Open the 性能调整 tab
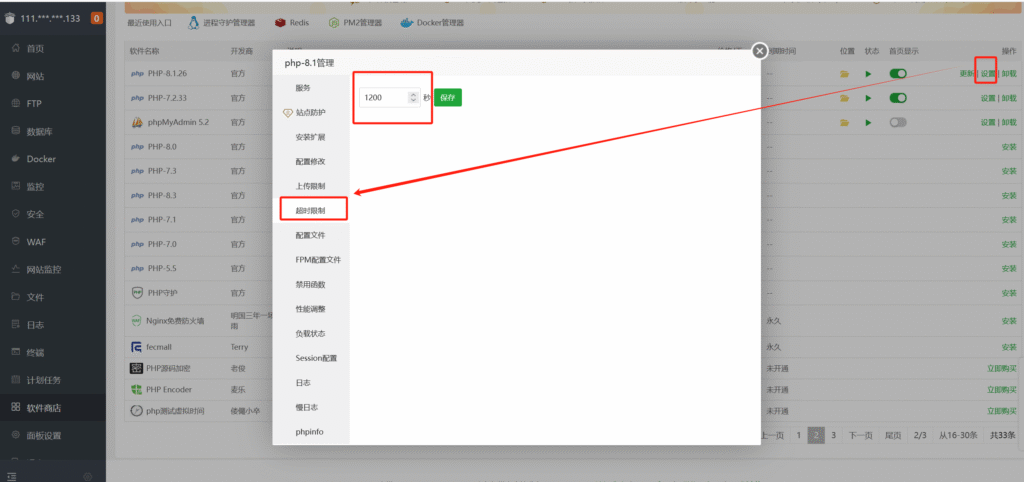The width and height of the screenshot is (1024, 482). pos(311,309)
